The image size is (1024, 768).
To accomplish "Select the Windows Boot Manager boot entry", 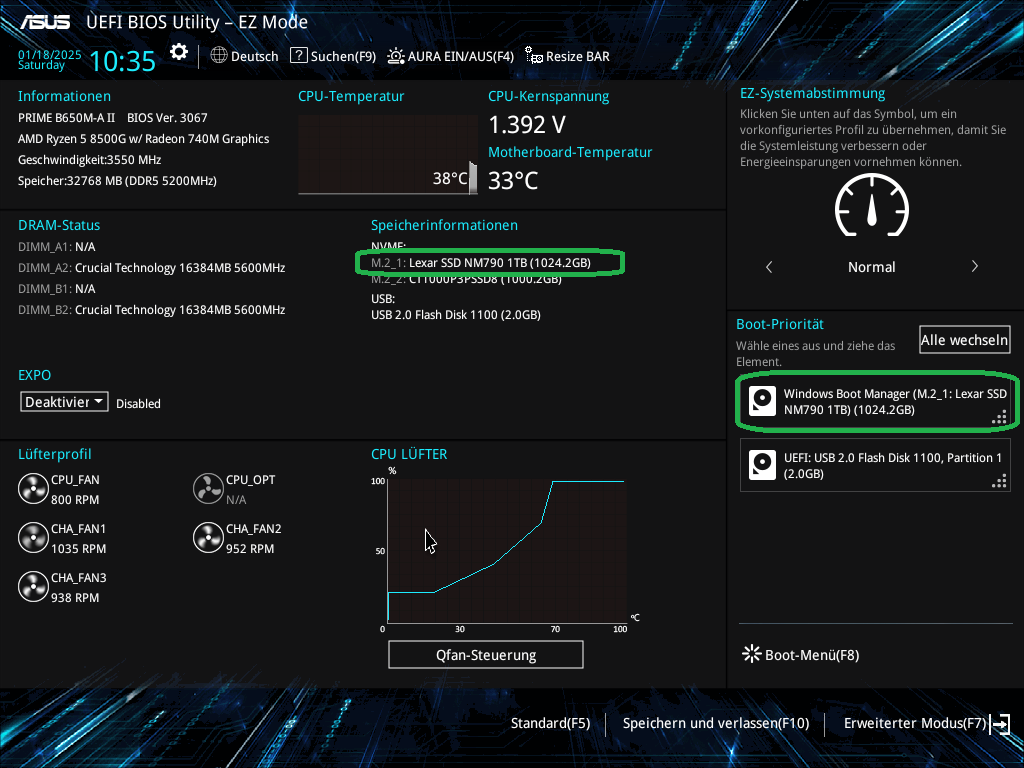I will pos(875,401).
